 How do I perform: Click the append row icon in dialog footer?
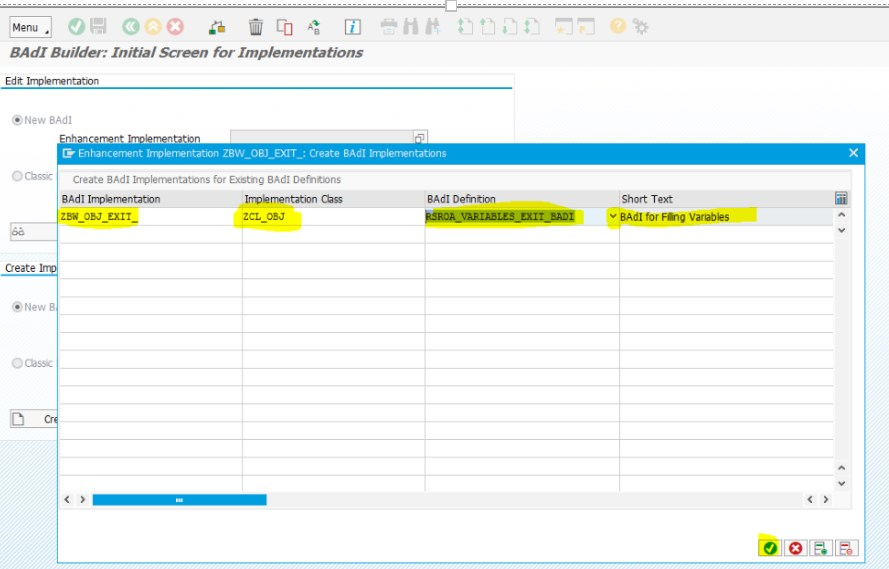click(820, 547)
